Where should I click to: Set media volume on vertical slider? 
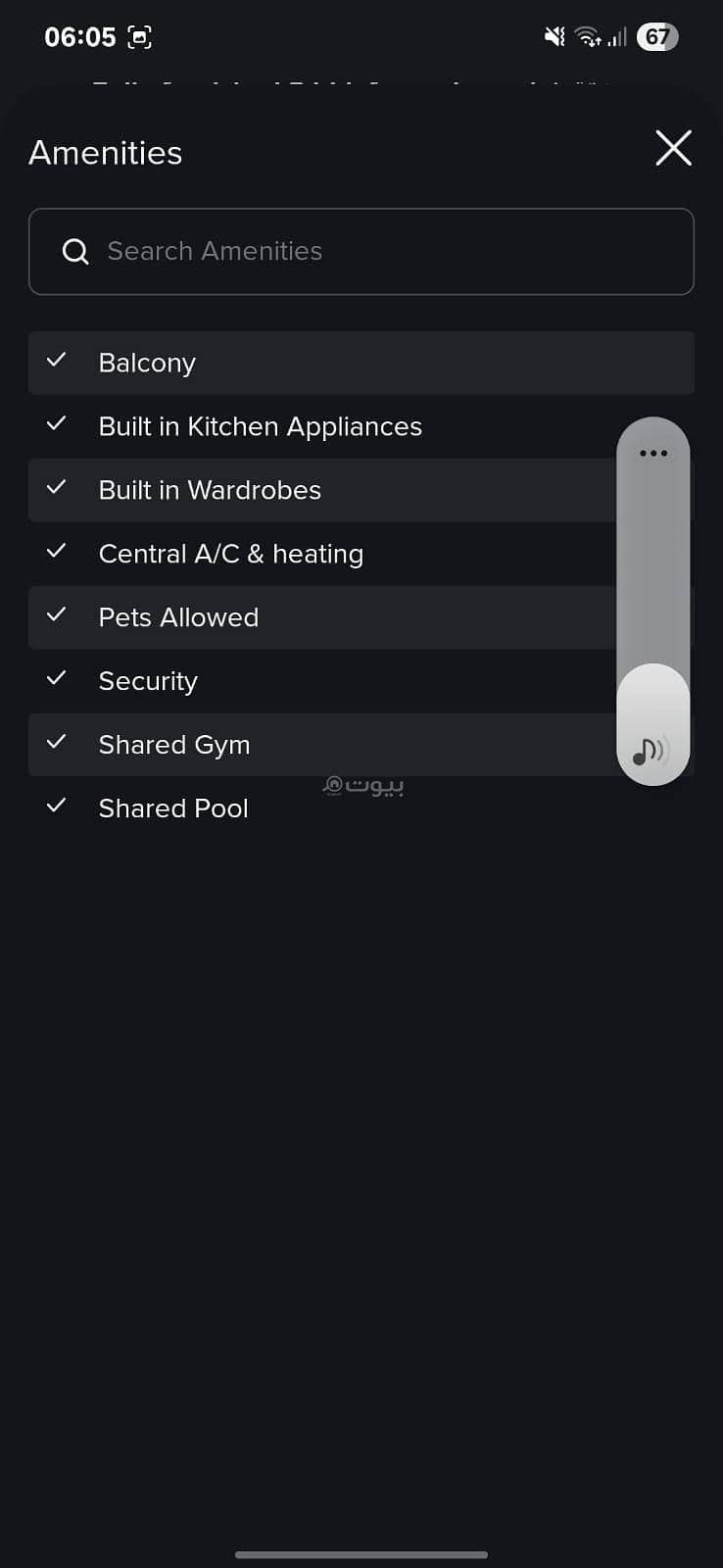(x=653, y=602)
